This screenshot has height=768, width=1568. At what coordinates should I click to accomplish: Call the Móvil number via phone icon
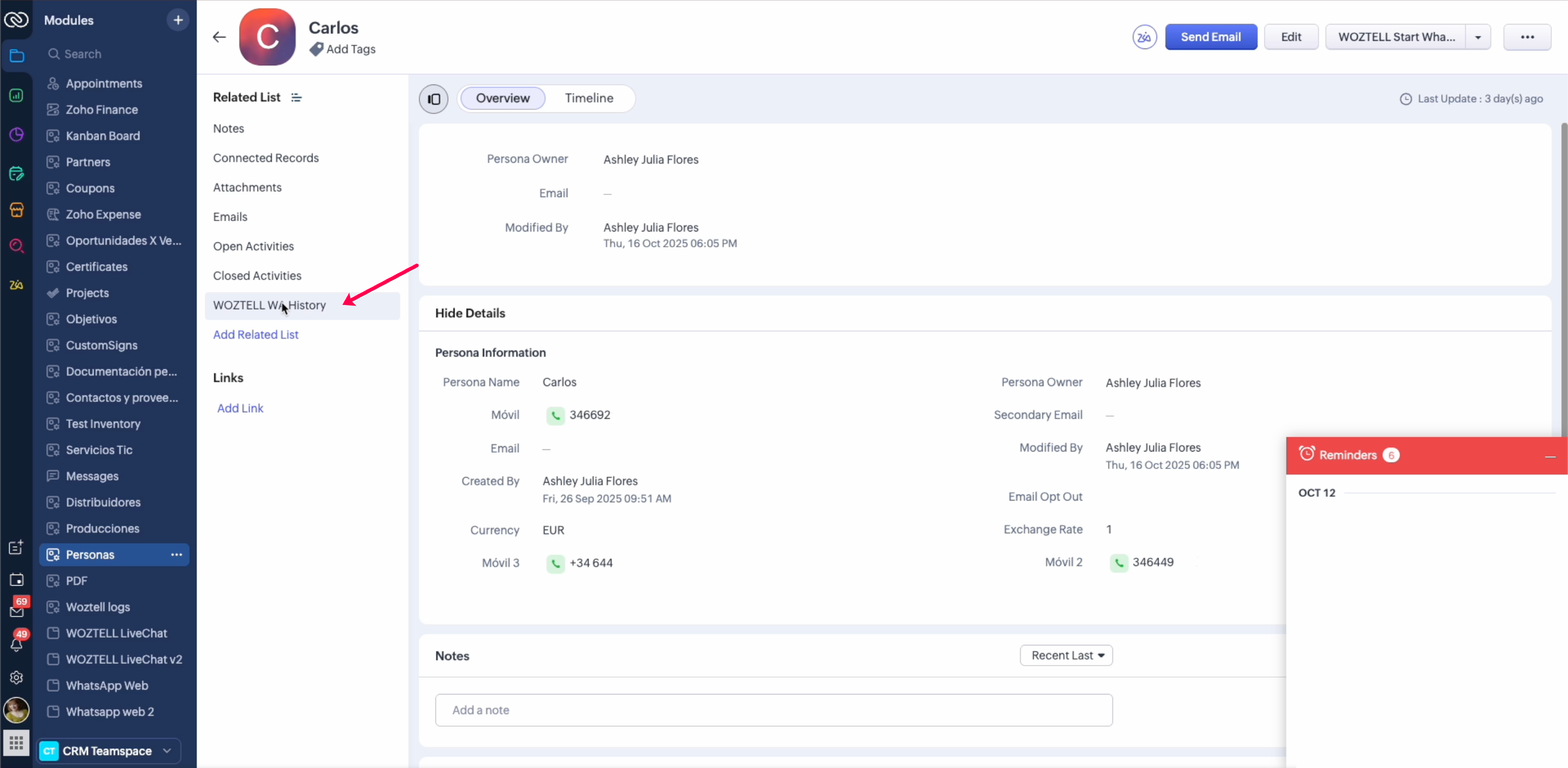(555, 416)
